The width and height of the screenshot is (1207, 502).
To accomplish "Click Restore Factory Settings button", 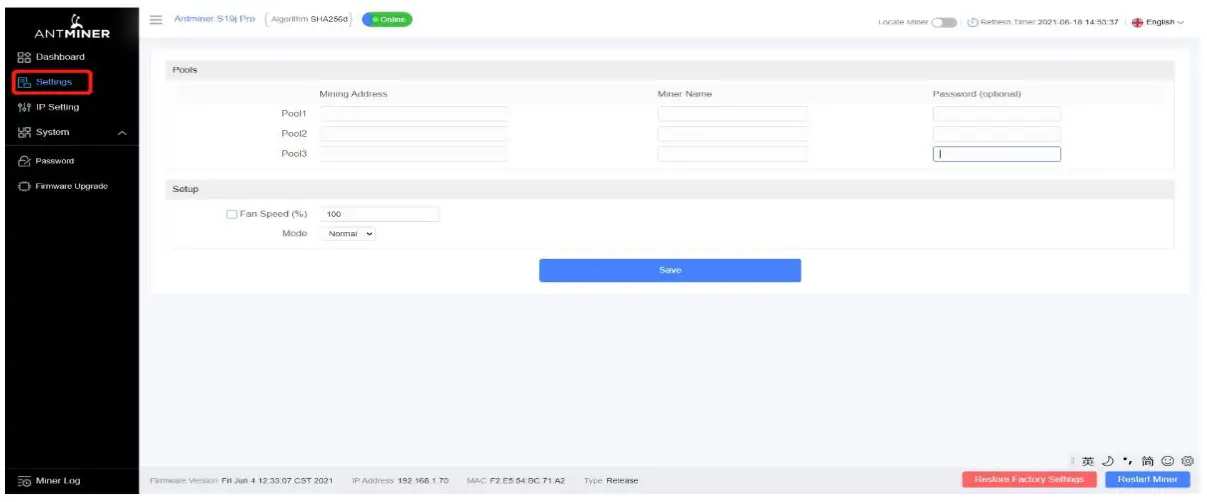I will [1029, 480].
